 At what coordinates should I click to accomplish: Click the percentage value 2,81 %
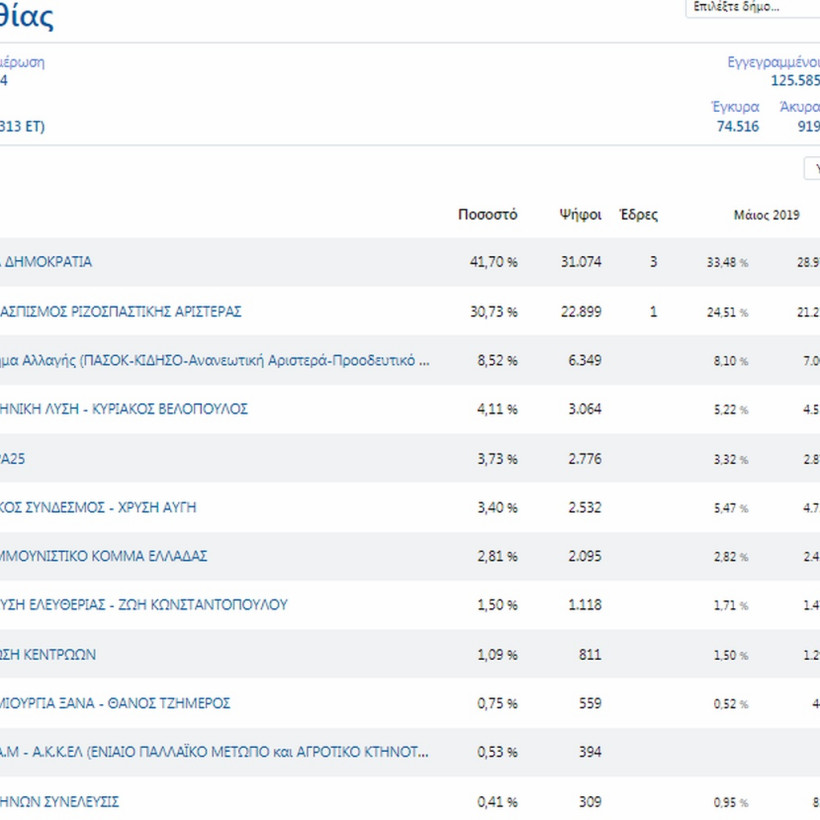click(x=497, y=556)
